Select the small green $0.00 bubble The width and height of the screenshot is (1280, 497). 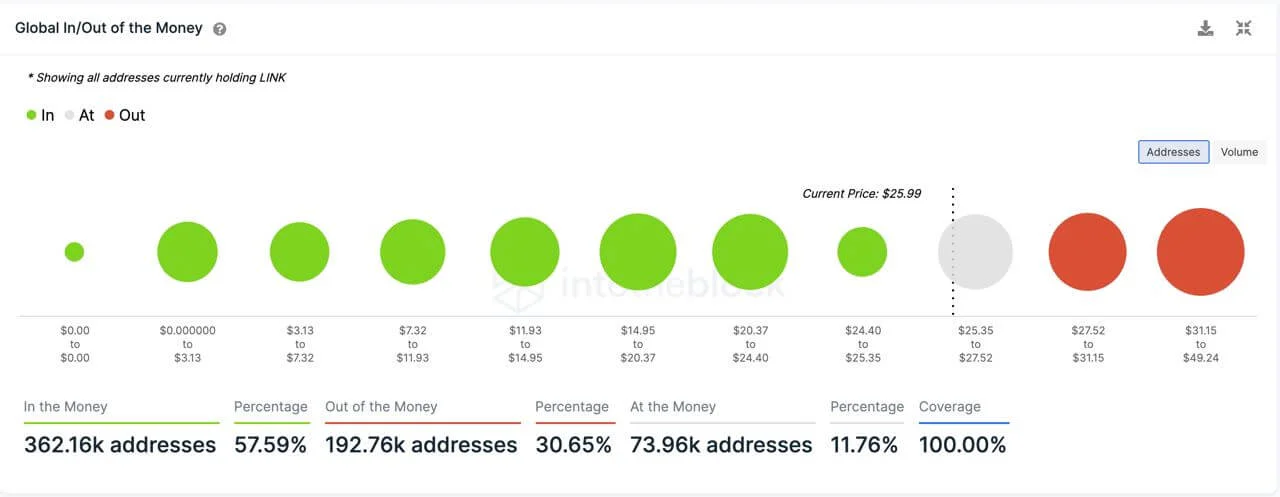click(x=74, y=252)
